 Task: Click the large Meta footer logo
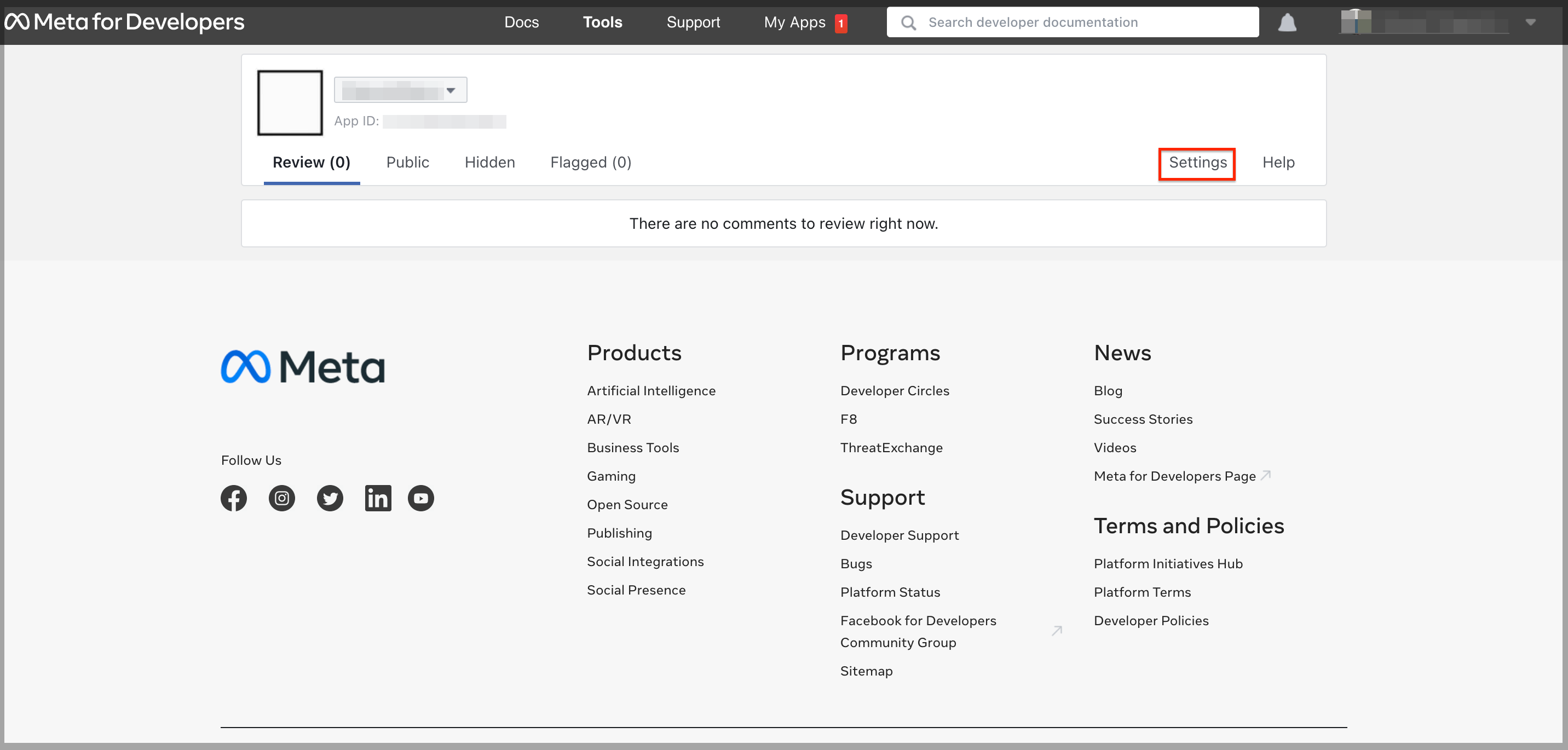[x=303, y=366]
